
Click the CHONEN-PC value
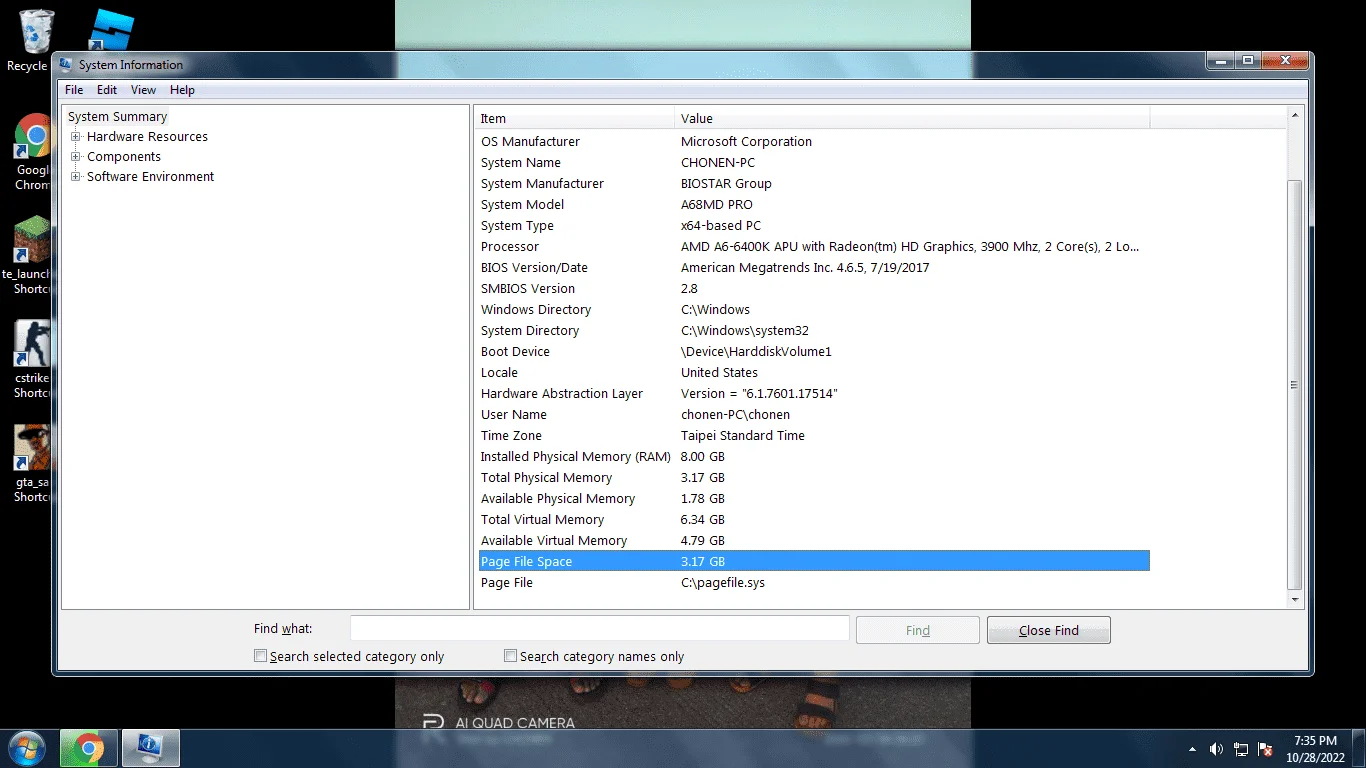(718, 163)
